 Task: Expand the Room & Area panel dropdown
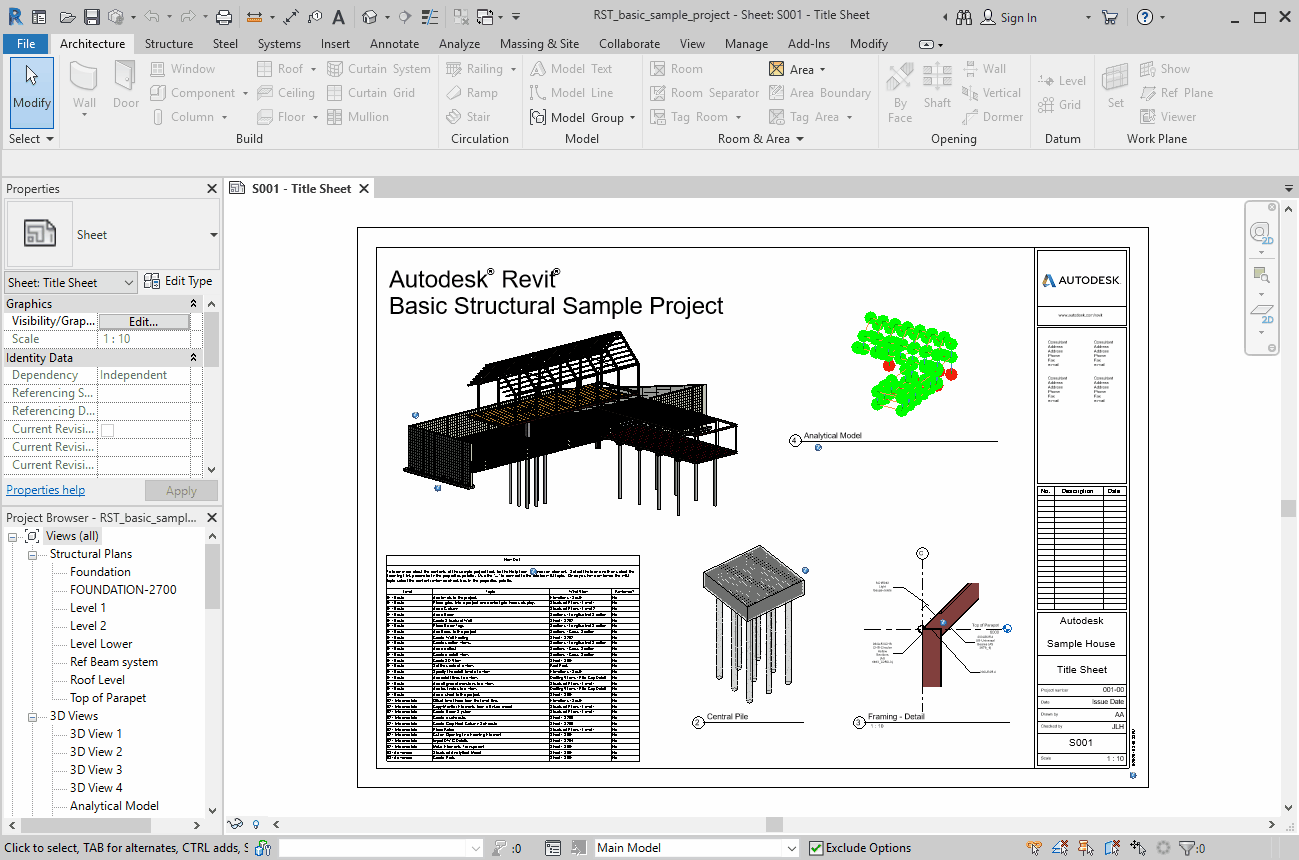point(761,139)
